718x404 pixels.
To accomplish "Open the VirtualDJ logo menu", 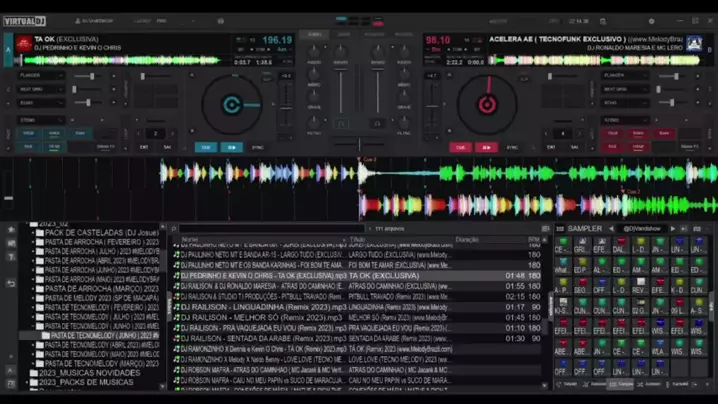I will [x=25, y=21].
